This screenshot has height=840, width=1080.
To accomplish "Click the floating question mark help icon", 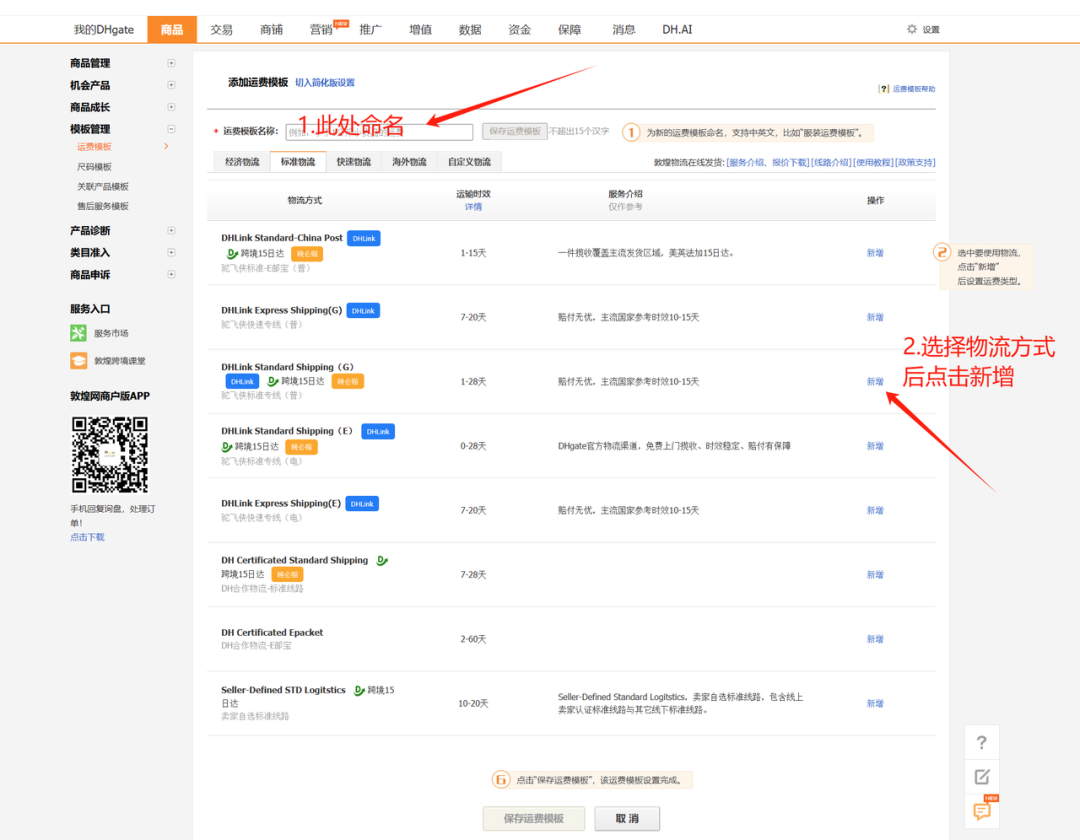I will (x=981, y=742).
